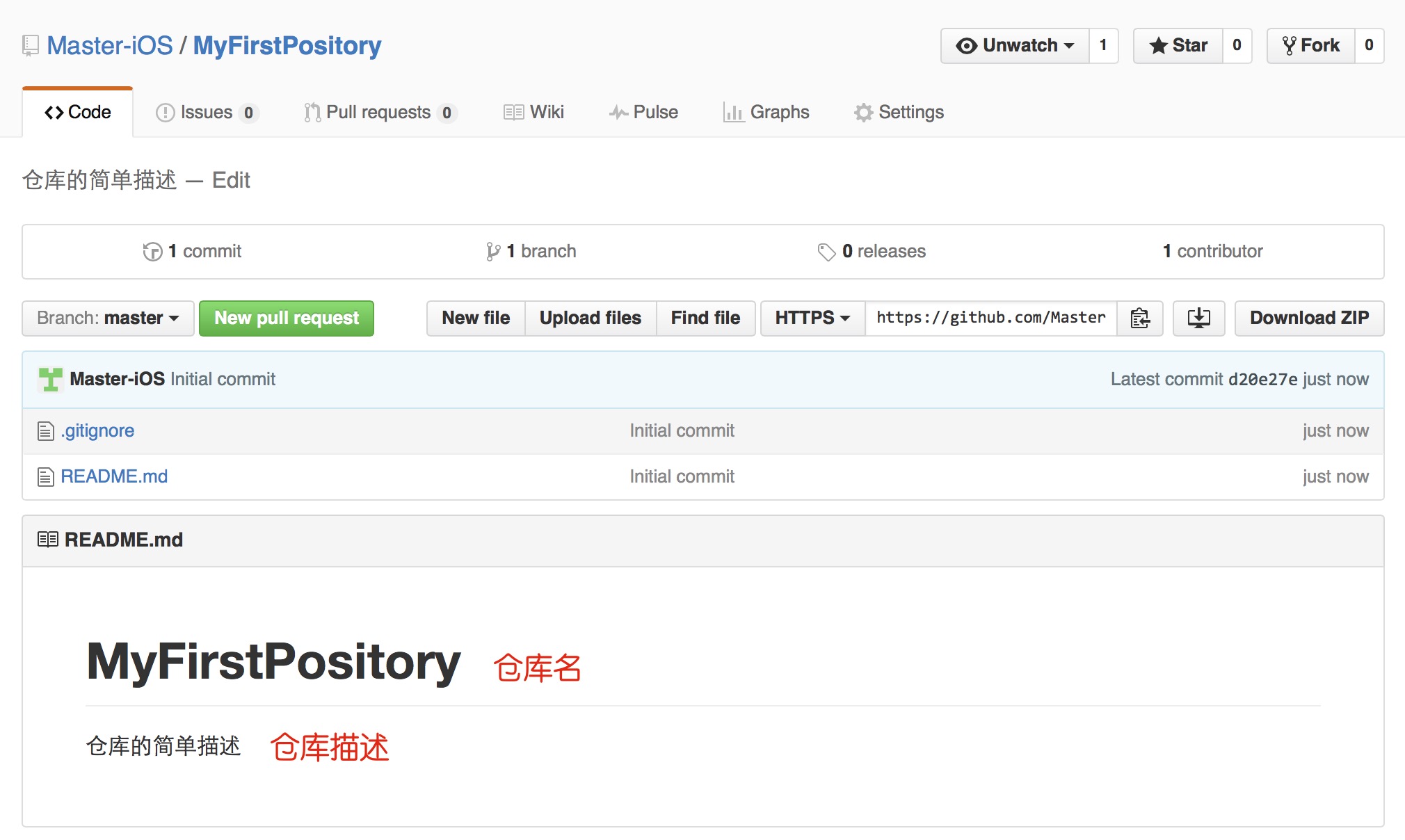Click the MyFirstPository README heading
1405x840 pixels.
[274, 661]
